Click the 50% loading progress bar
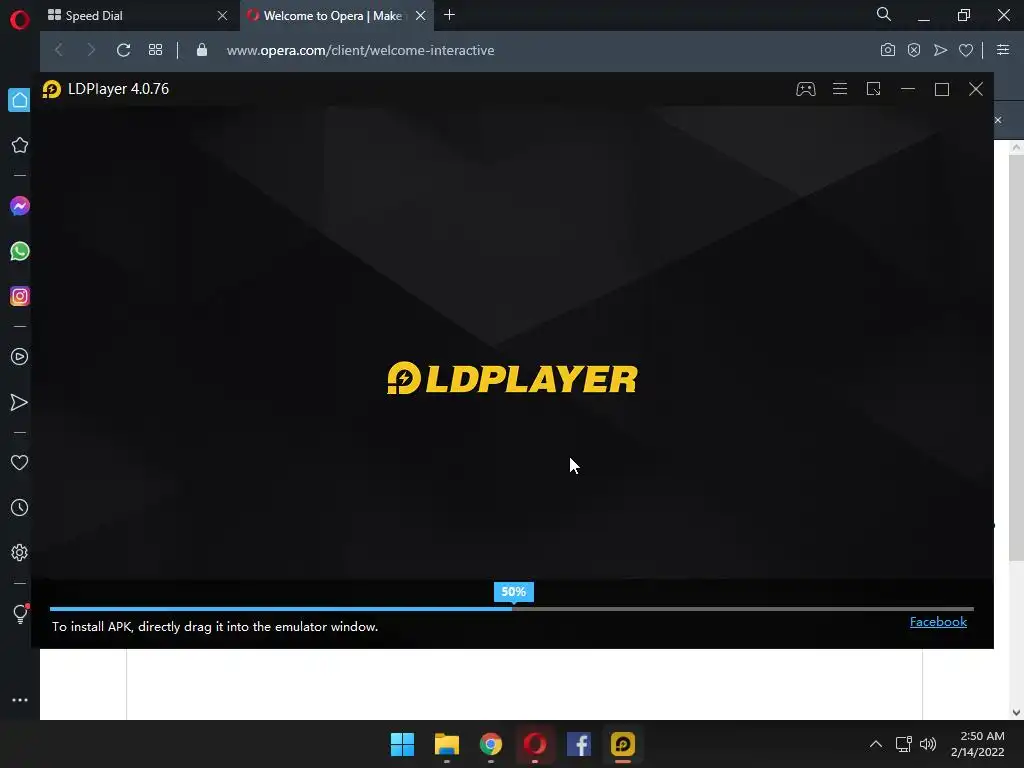 [512, 609]
